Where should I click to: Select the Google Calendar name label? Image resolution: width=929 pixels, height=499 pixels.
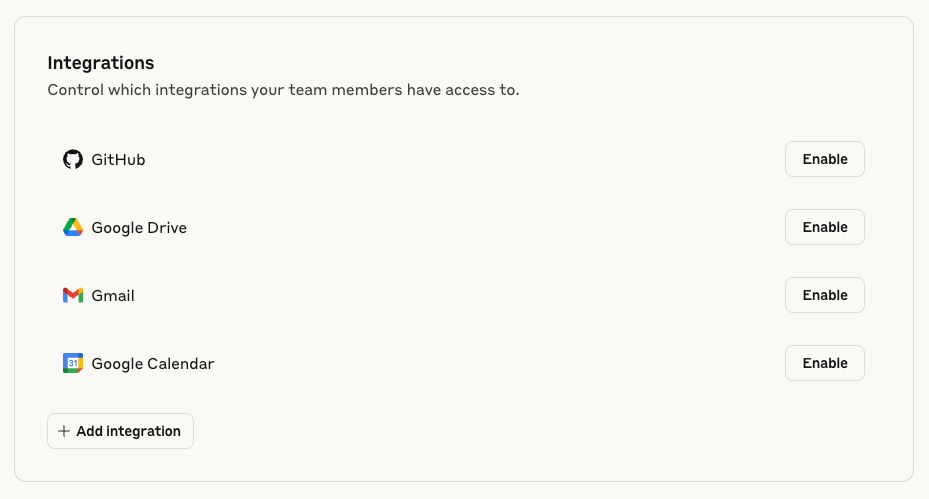coord(153,364)
